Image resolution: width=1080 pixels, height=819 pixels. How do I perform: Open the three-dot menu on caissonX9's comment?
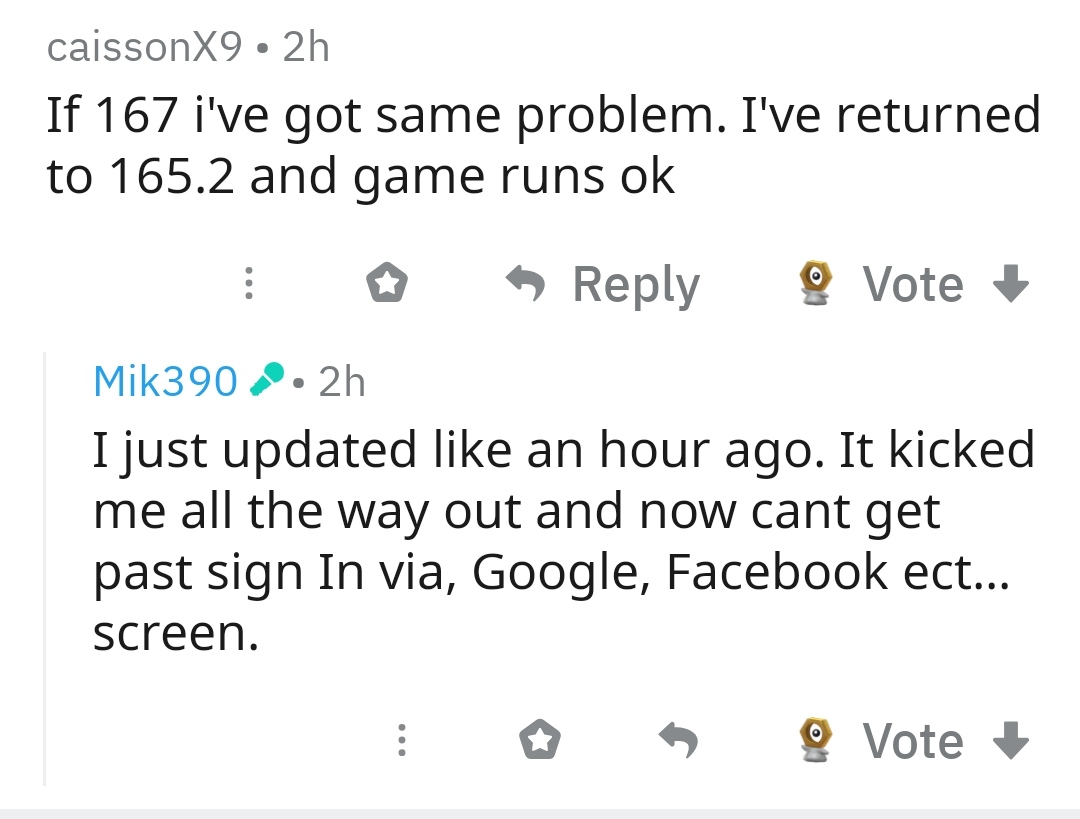tap(249, 285)
